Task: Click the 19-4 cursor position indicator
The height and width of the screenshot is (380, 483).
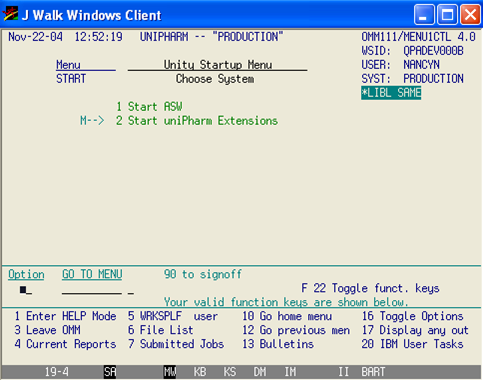Action: [x=57, y=372]
